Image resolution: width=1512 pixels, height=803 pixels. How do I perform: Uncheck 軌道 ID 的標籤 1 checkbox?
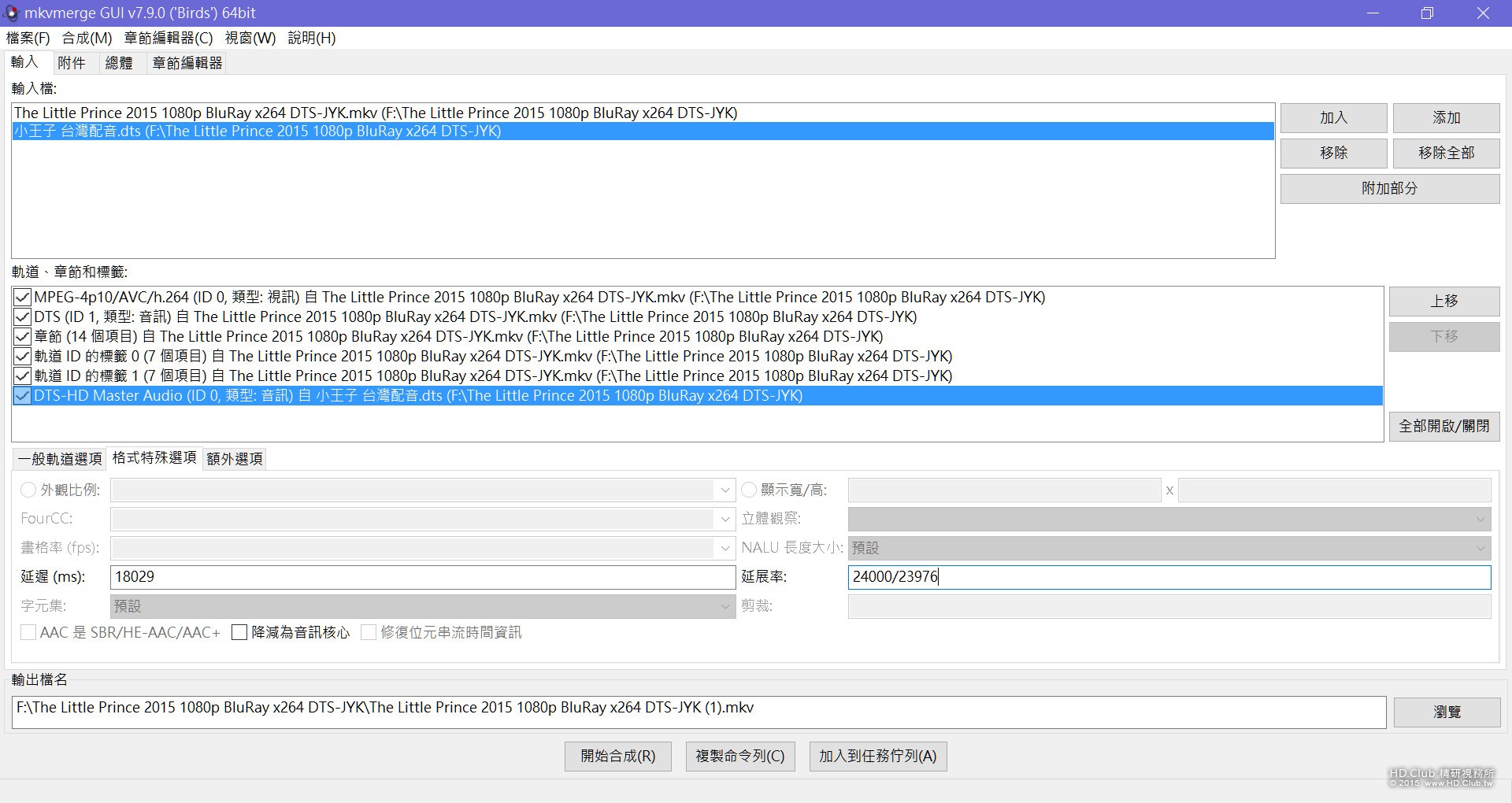pyautogui.click(x=22, y=376)
